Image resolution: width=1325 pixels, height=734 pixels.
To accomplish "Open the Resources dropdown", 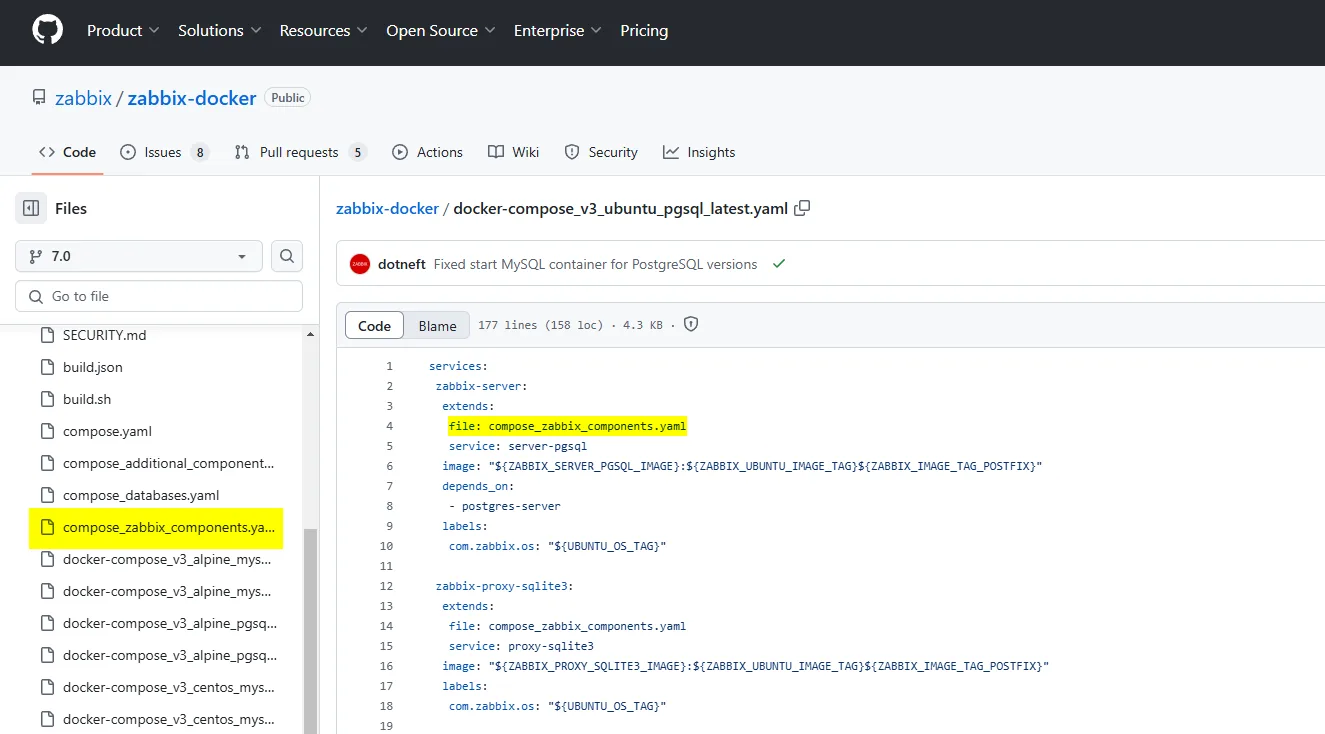I will [324, 31].
